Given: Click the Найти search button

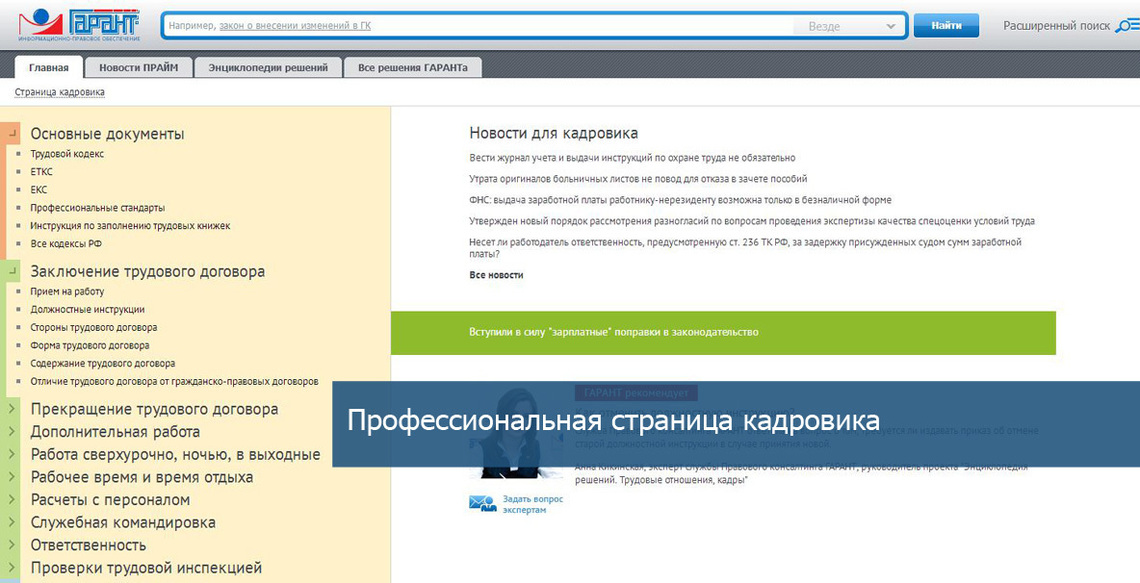Looking at the screenshot, I should point(946,25).
